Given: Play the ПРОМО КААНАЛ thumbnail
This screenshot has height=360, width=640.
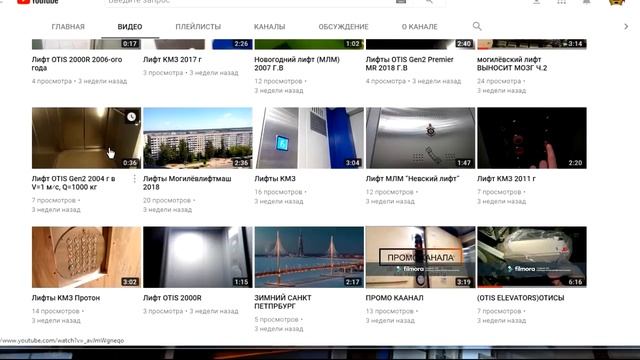Looking at the screenshot, I should pos(420,257).
